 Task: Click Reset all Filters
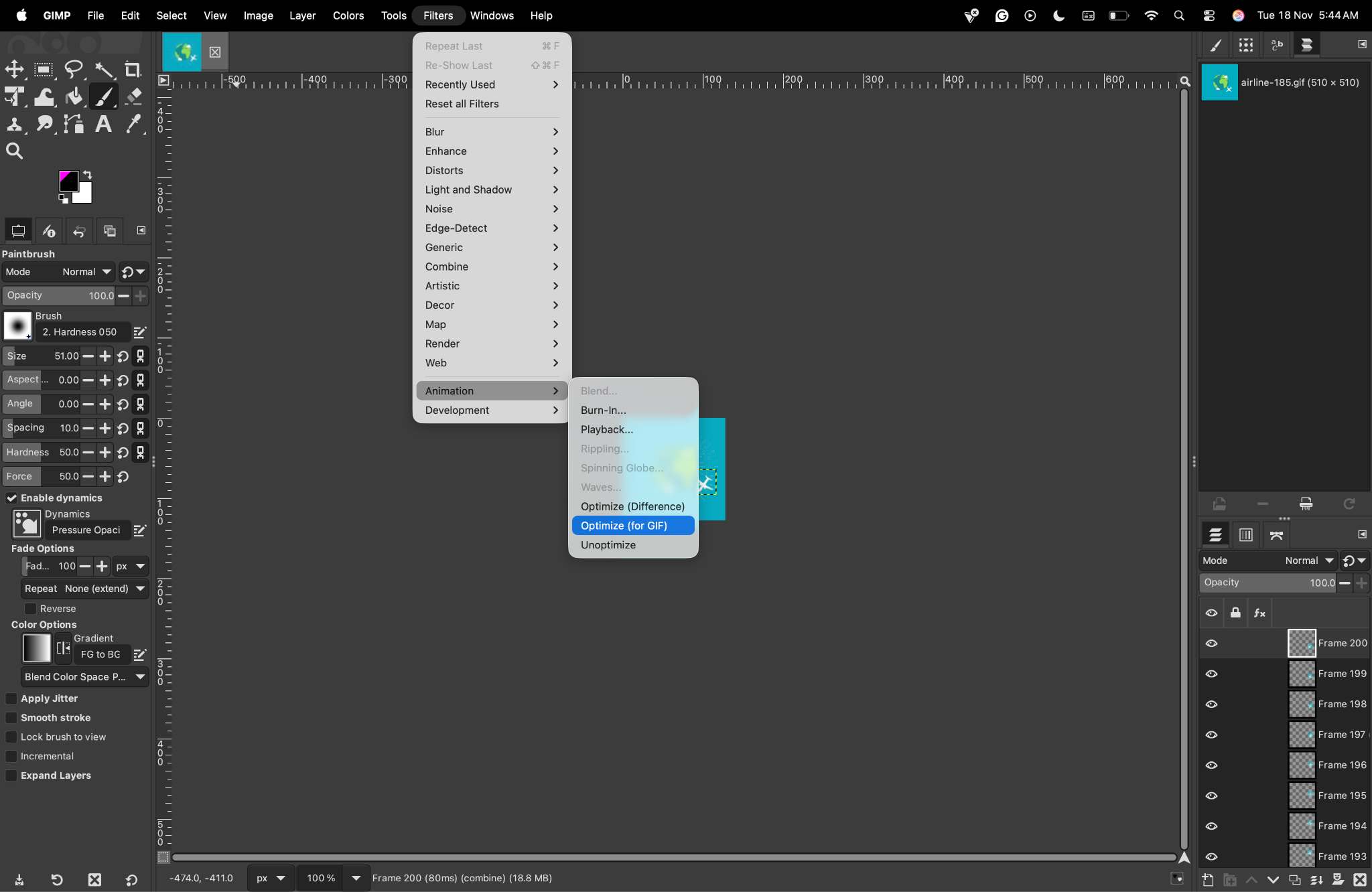462,104
